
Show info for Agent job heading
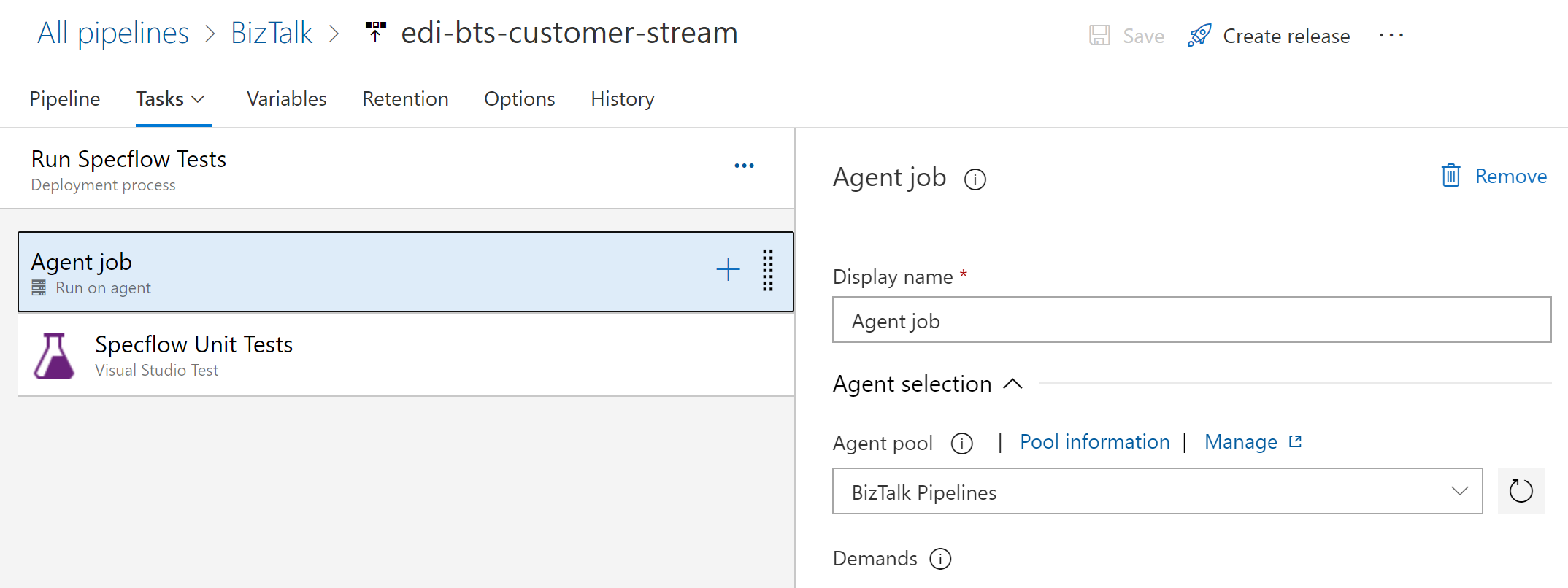(x=975, y=179)
